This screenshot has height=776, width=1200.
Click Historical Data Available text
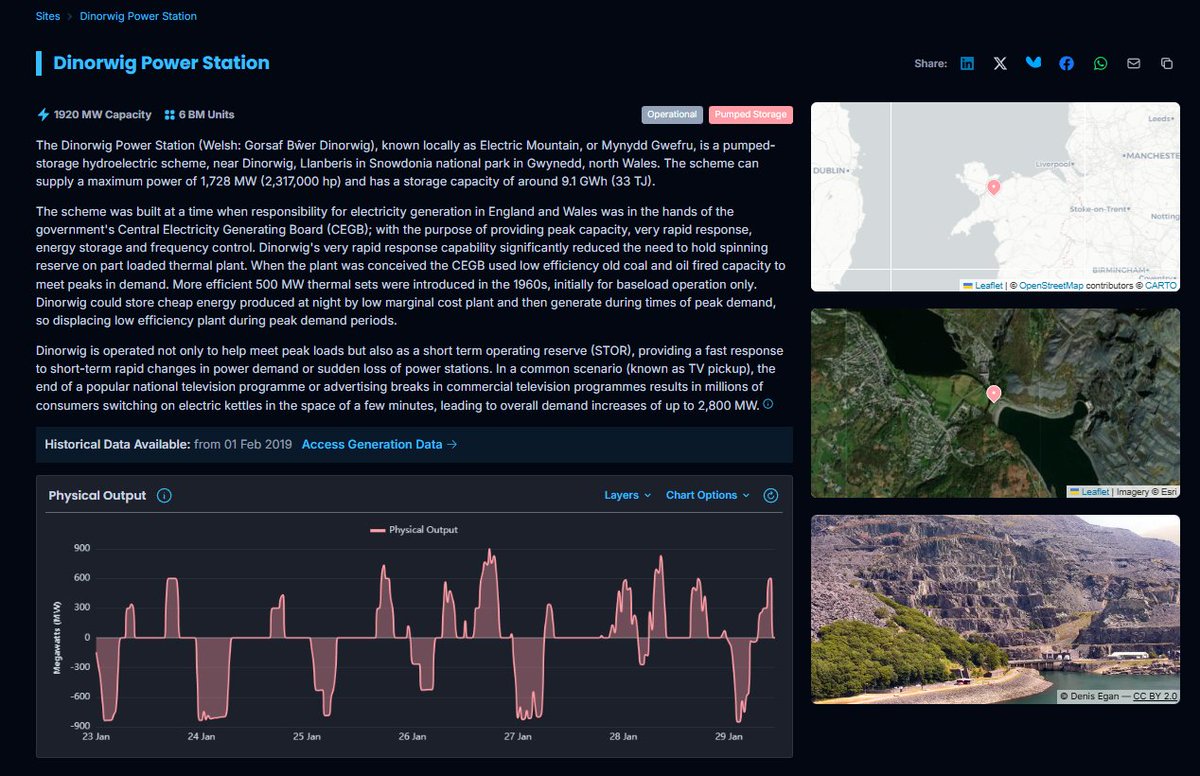(x=118, y=444)
